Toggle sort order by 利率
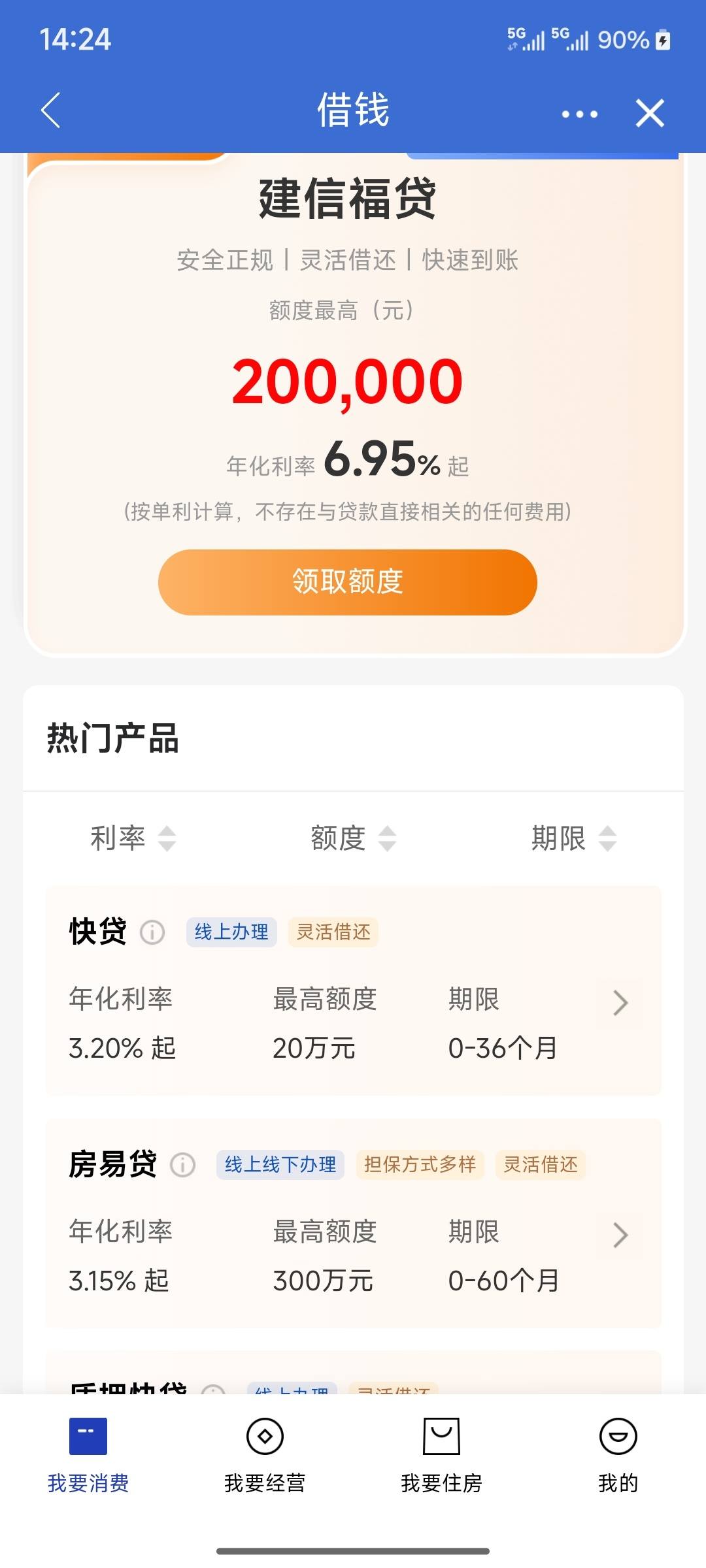 [x=133, y=838]
